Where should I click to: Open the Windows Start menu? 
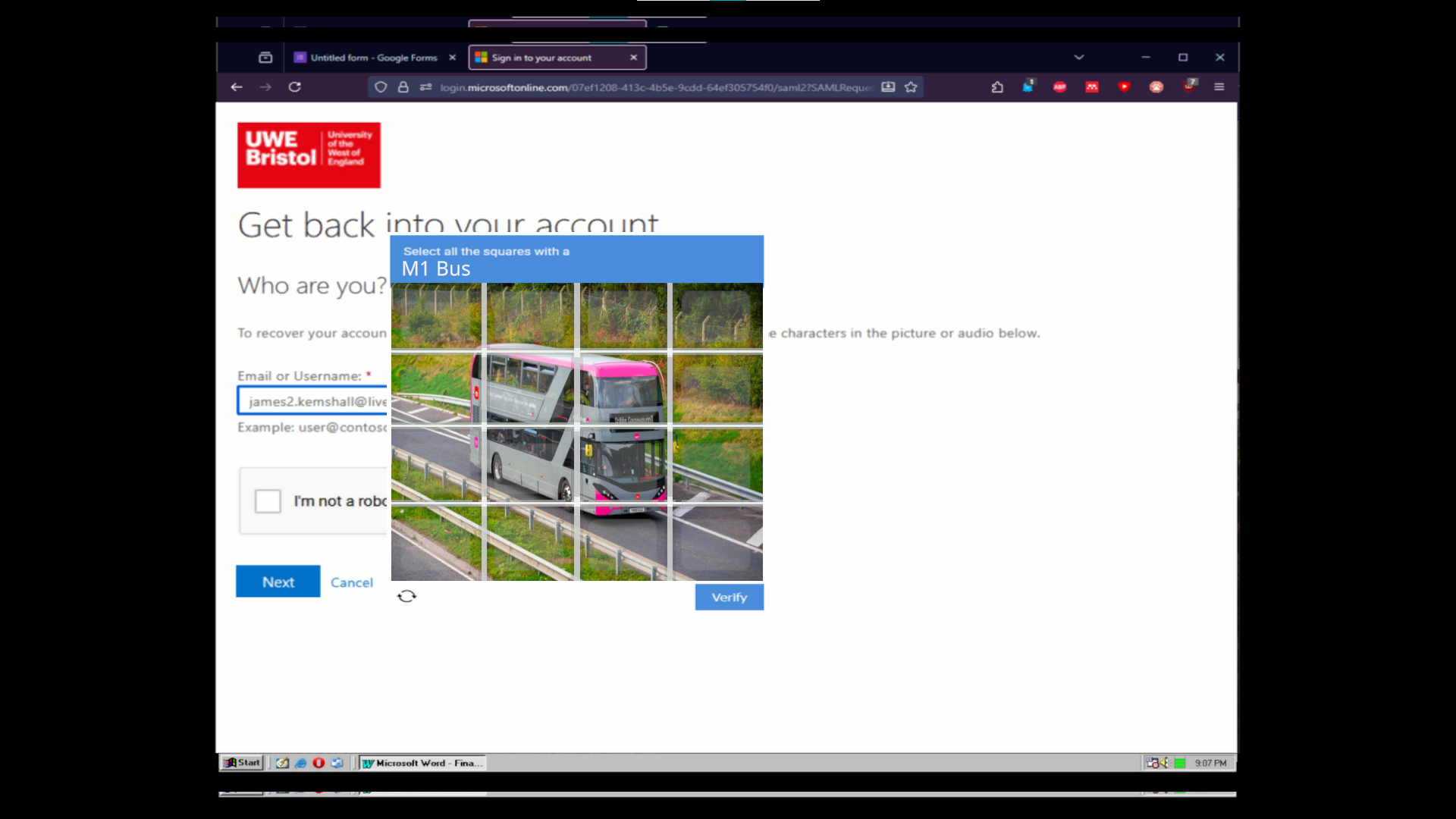[242, 763]
